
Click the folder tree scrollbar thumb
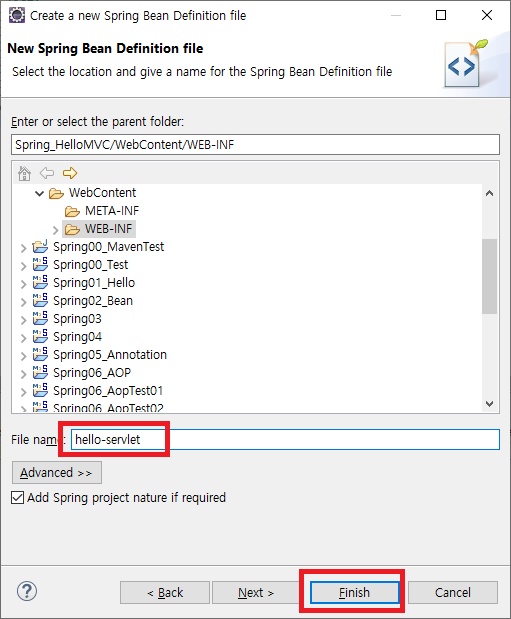click(x=490, y=276)
